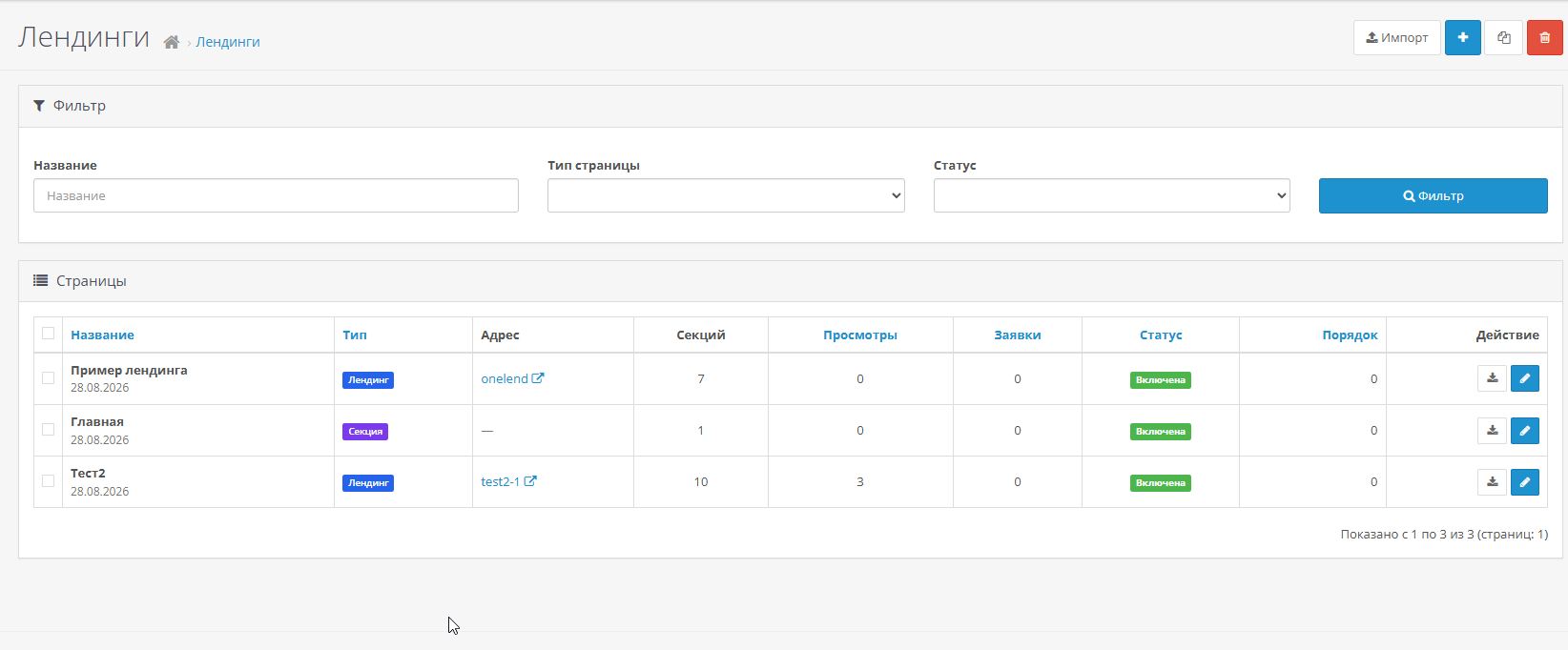1568x650 pixels.
Task: Open the Тип страницы dropdown
Action: click(x=726, y=195)
